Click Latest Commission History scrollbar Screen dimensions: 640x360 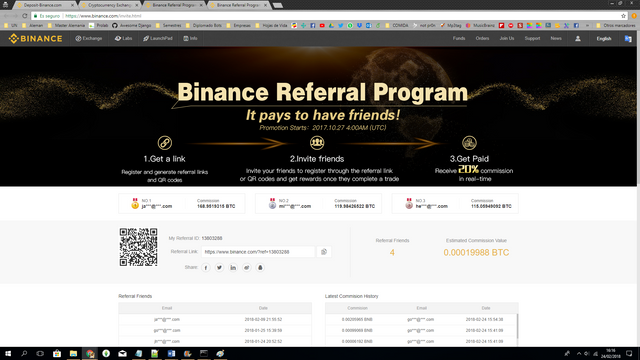(x=517, y=326)
